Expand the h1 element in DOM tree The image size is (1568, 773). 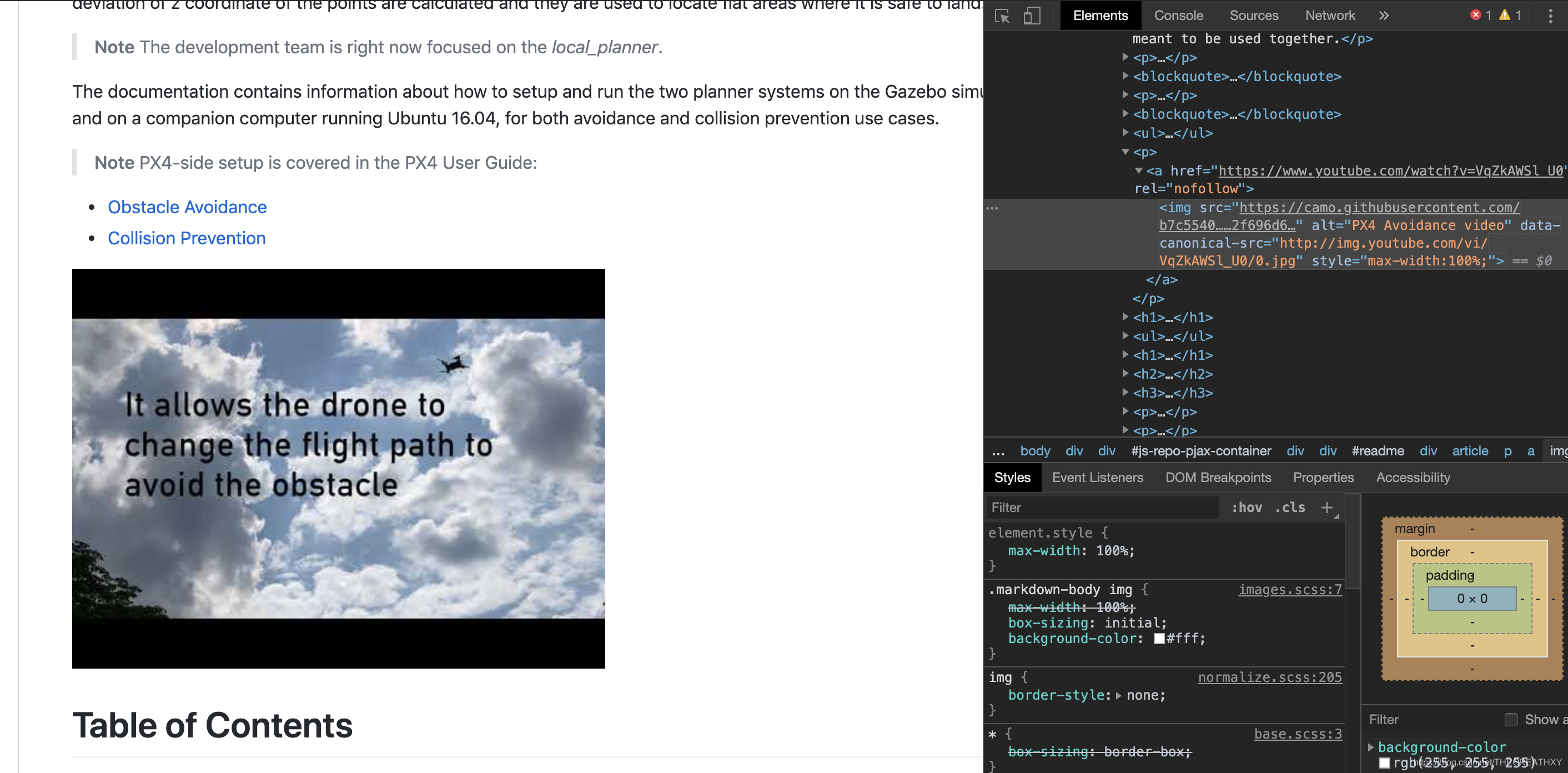pos(1122,317)
